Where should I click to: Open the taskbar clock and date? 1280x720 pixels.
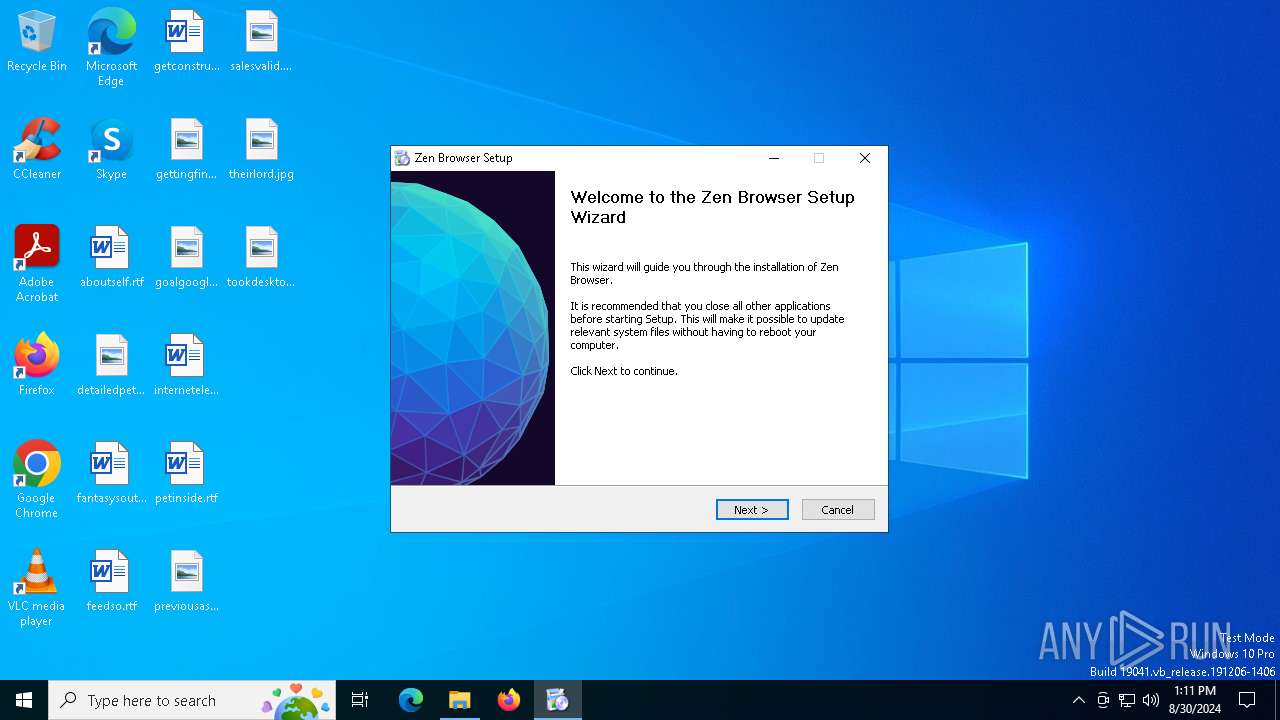pos(1195,700)
